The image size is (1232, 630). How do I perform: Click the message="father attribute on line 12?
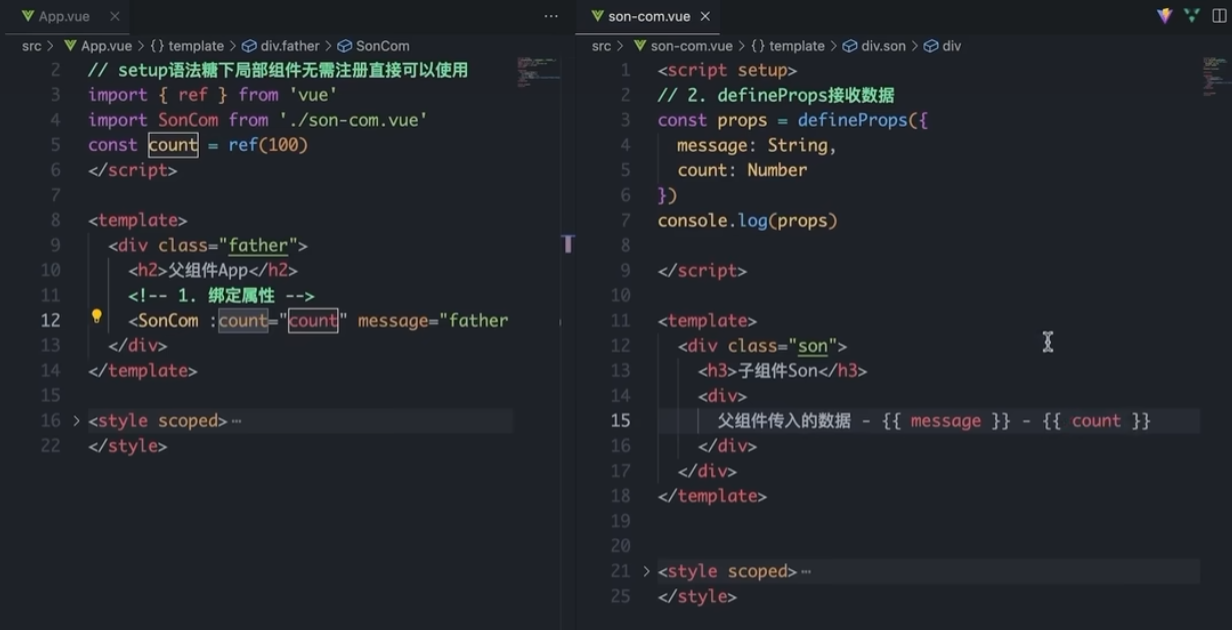433,321
